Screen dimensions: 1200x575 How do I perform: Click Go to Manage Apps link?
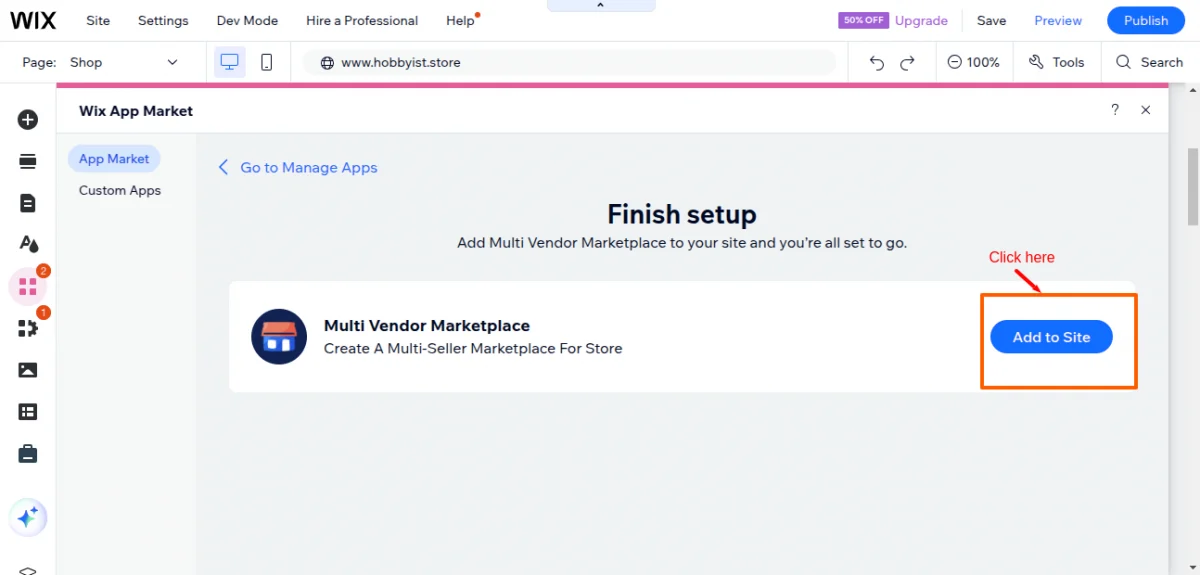coord(298,167)
